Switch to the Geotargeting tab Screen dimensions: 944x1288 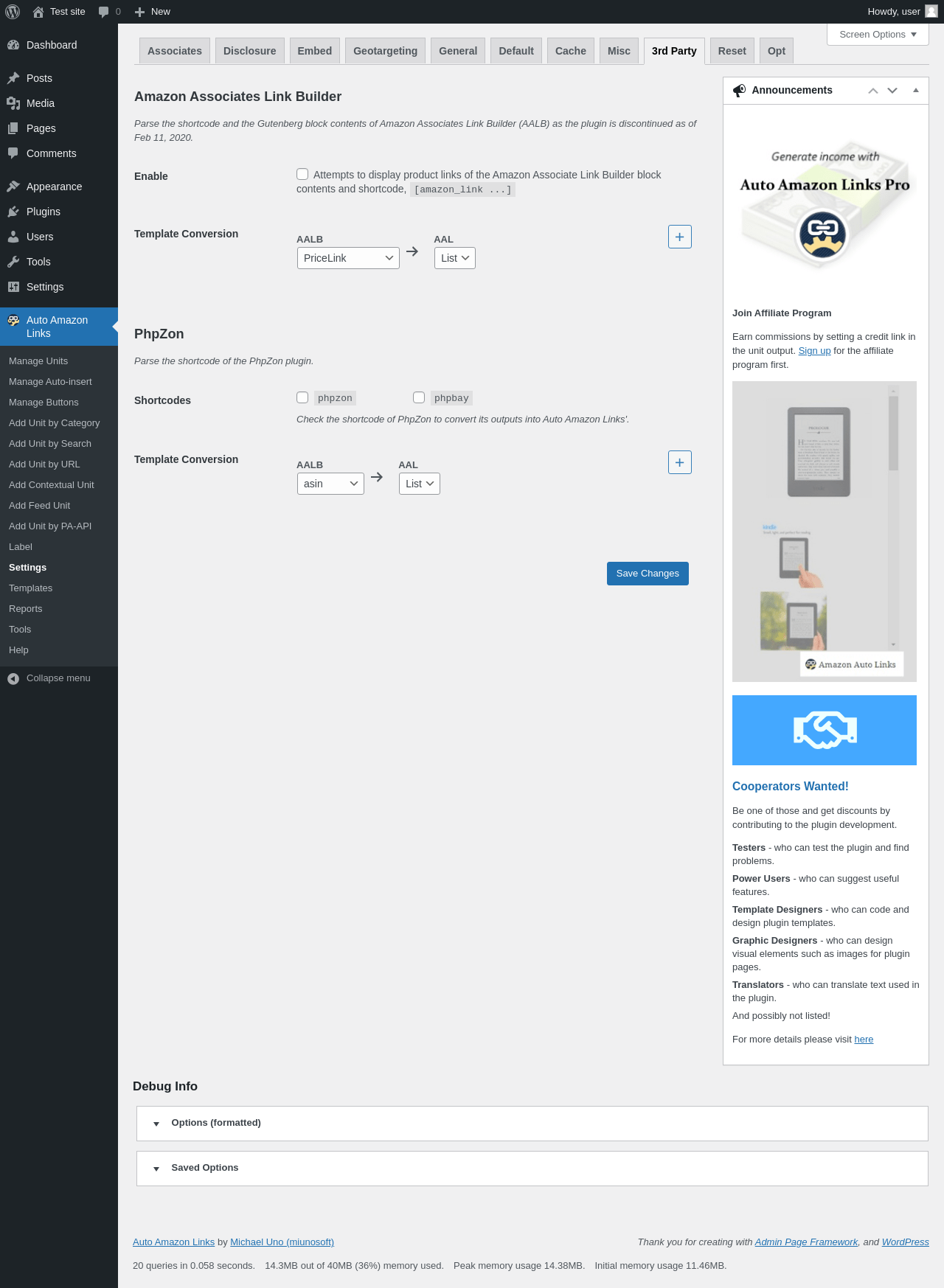click(x=386, y=51)
